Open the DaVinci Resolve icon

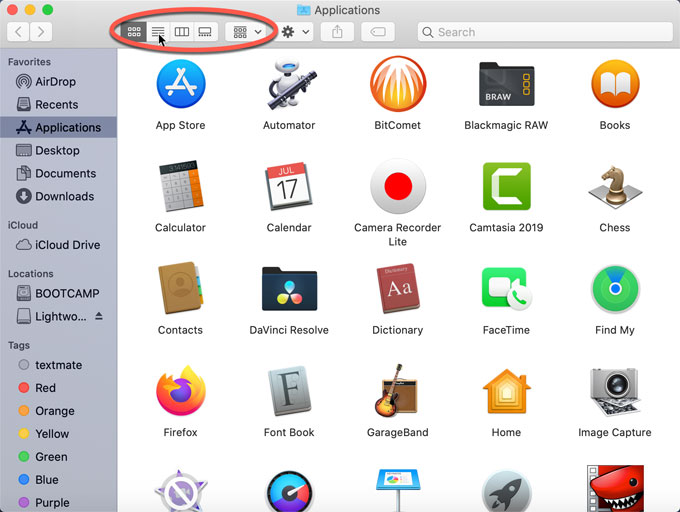289,289
